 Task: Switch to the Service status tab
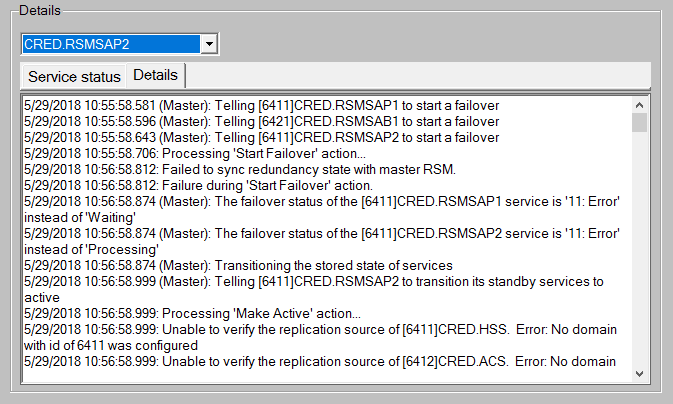coord(74,76)
